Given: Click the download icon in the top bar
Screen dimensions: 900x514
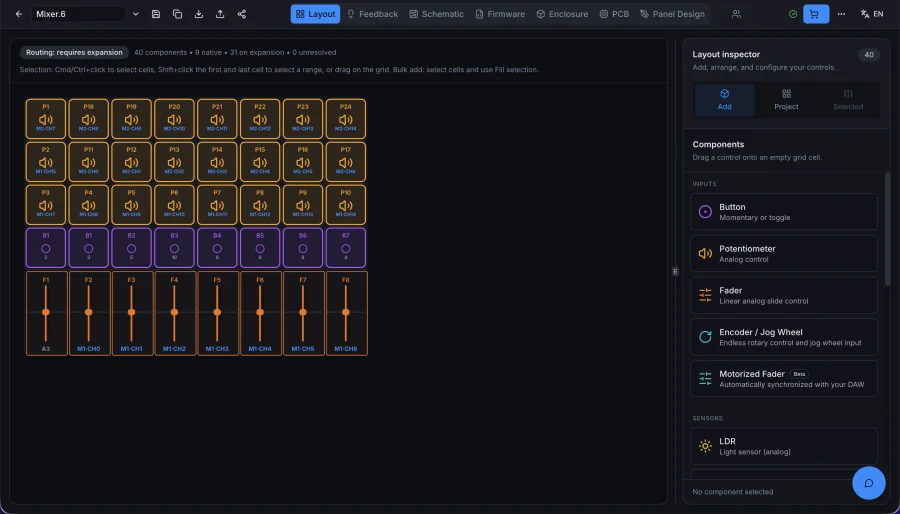Looking at the screenshot, I should pos(199,14).
